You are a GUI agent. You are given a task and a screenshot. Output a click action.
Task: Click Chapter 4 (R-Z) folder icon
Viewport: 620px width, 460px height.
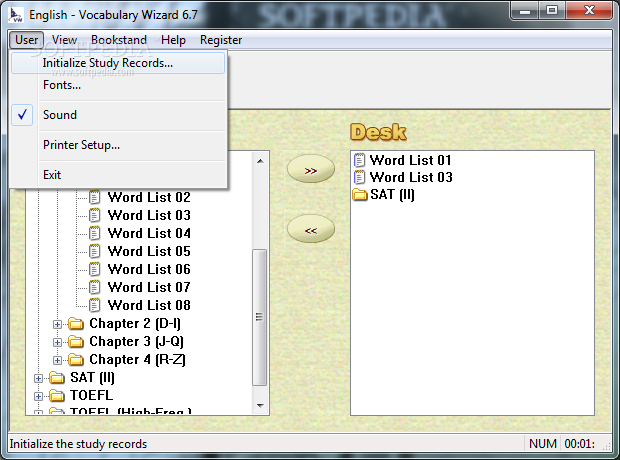[x=76, y=360]
